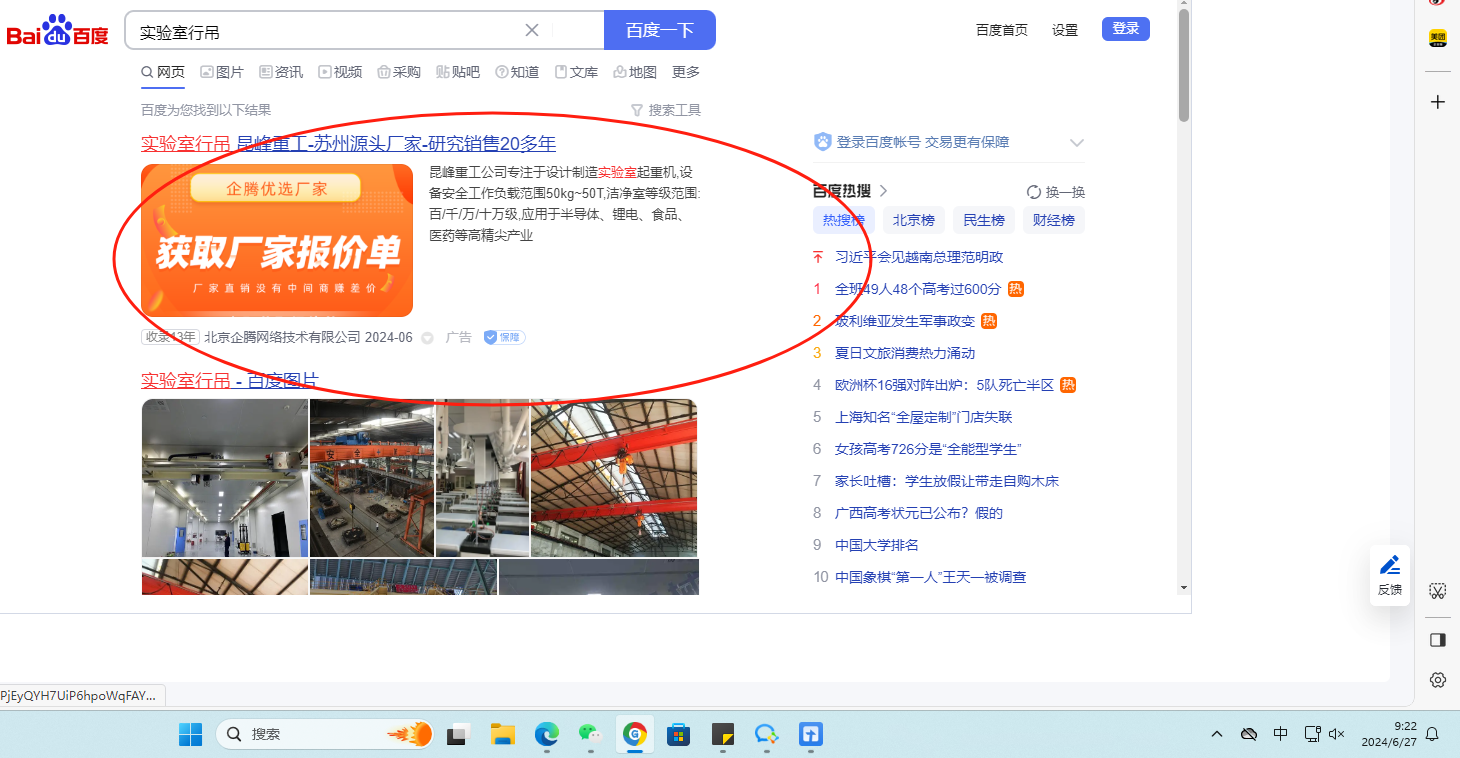Open the 知道 tab
1460x758 pixels.
click(x=517, y=72)
